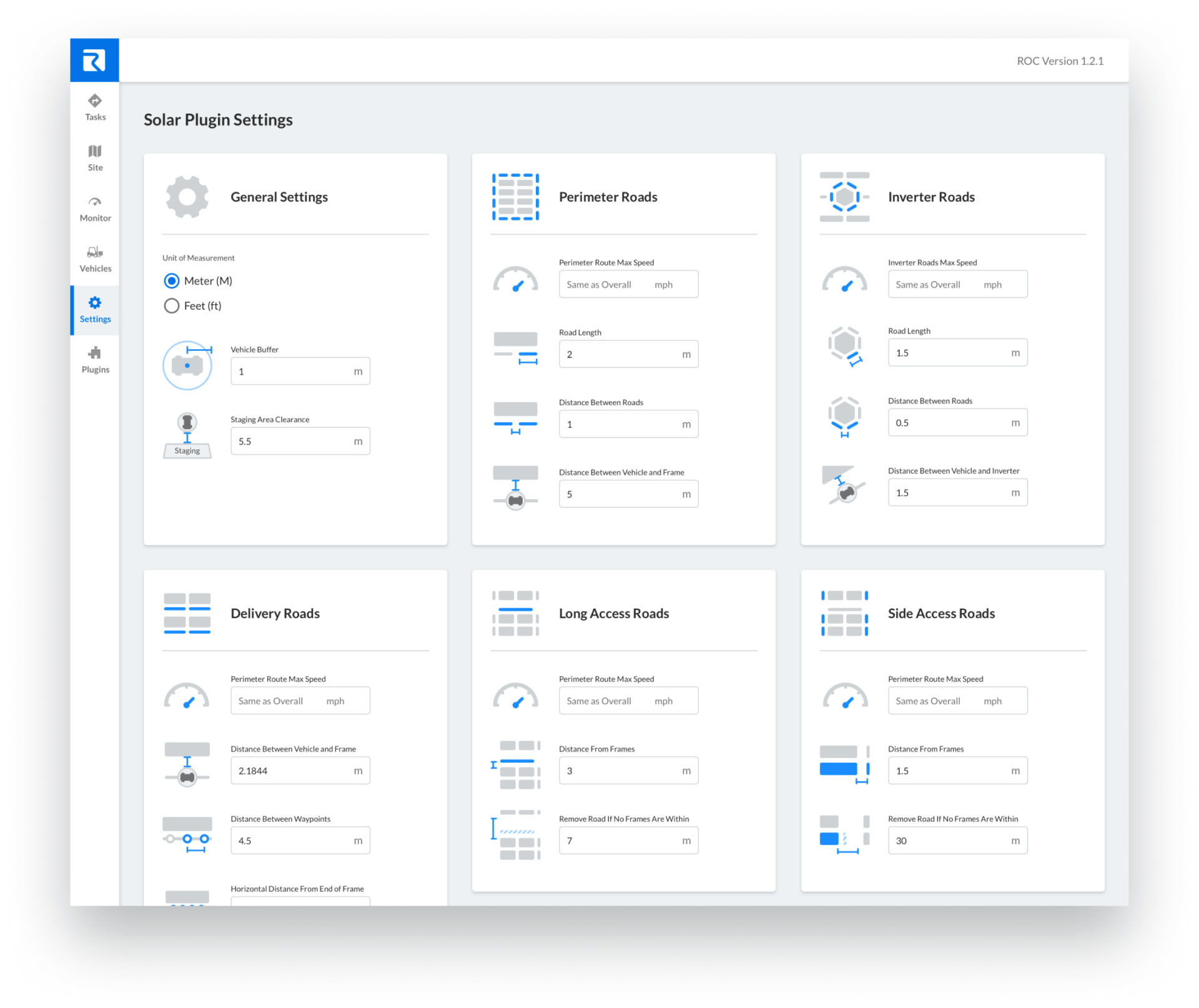1199x1008 pixels.
Task: Edit Perimeter Distance Between Vehicle and Frame field
Action: (x=628, y=494)
